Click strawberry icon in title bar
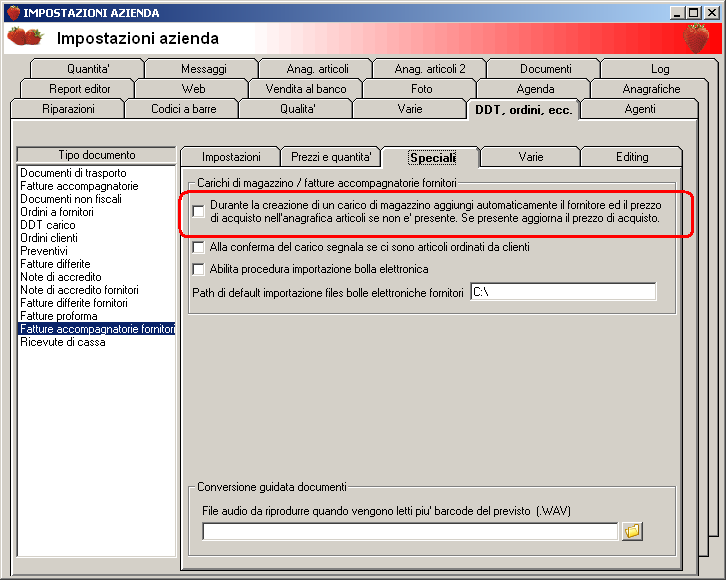Screen dimensions: 726x580 click(x=13, y=12)
